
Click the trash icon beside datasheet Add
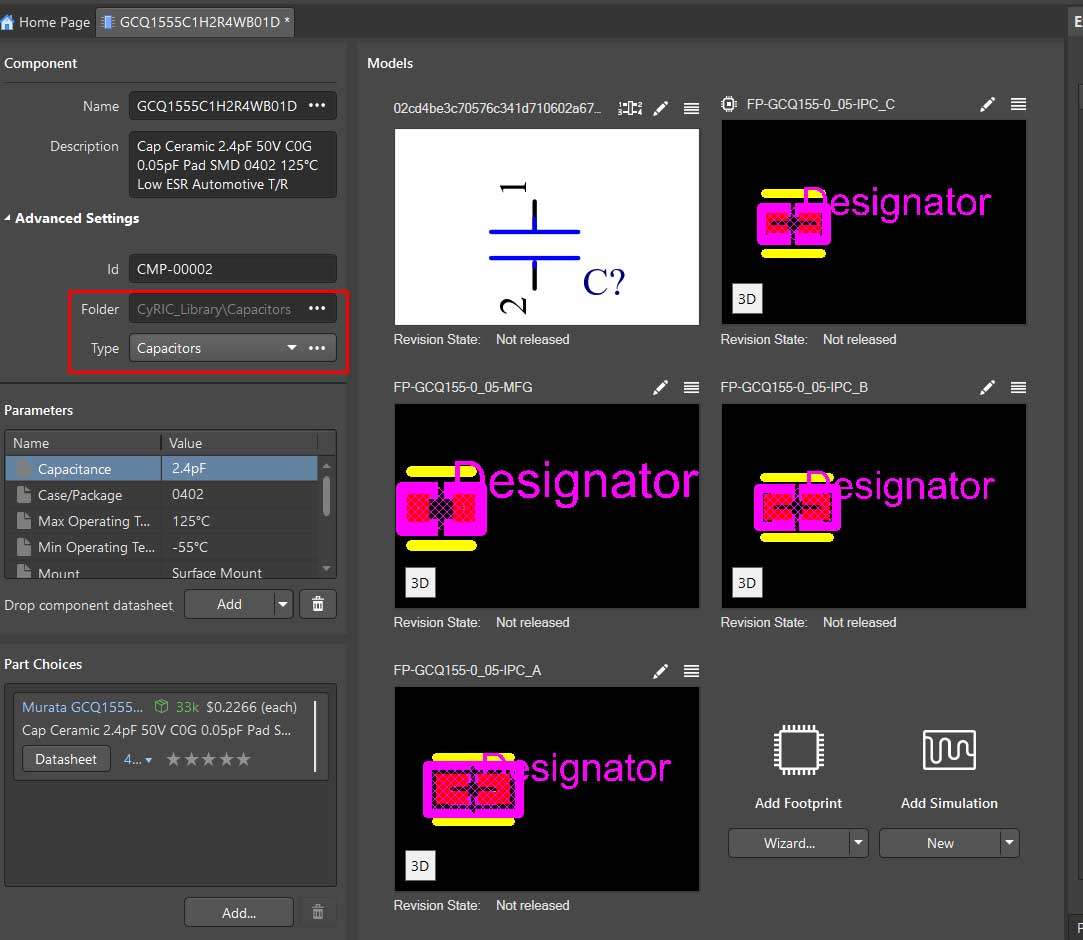click(x=318, y=604)
